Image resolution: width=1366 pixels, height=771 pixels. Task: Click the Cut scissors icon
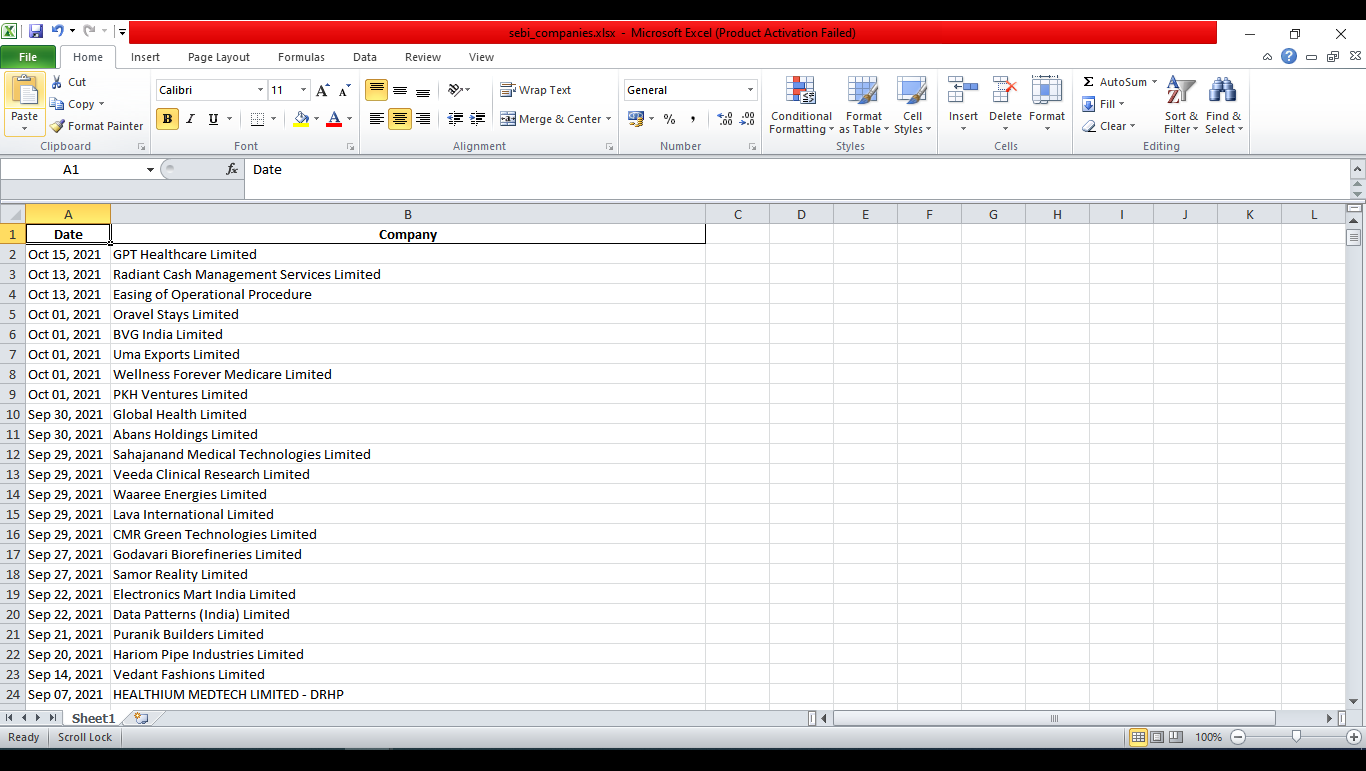(x=57, y=82)
